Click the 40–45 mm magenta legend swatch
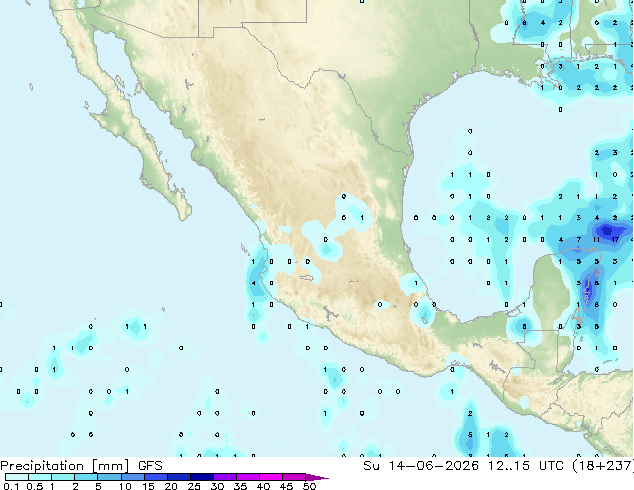The image size is (634, 490). [271, 477]
